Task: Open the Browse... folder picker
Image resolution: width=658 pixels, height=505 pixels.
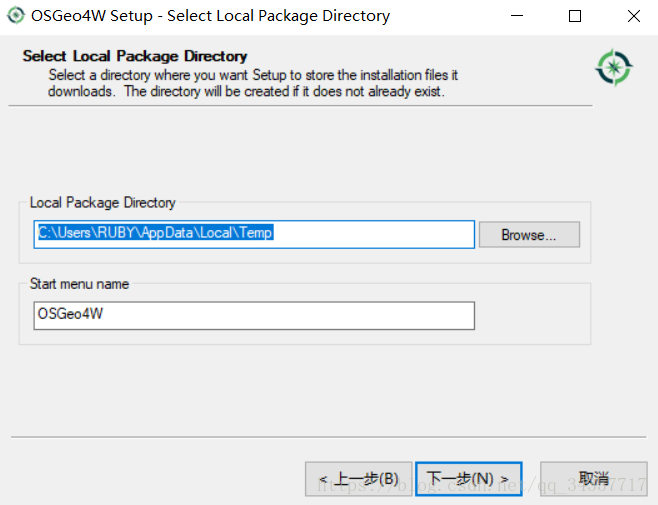Action: tap(529, 234)
